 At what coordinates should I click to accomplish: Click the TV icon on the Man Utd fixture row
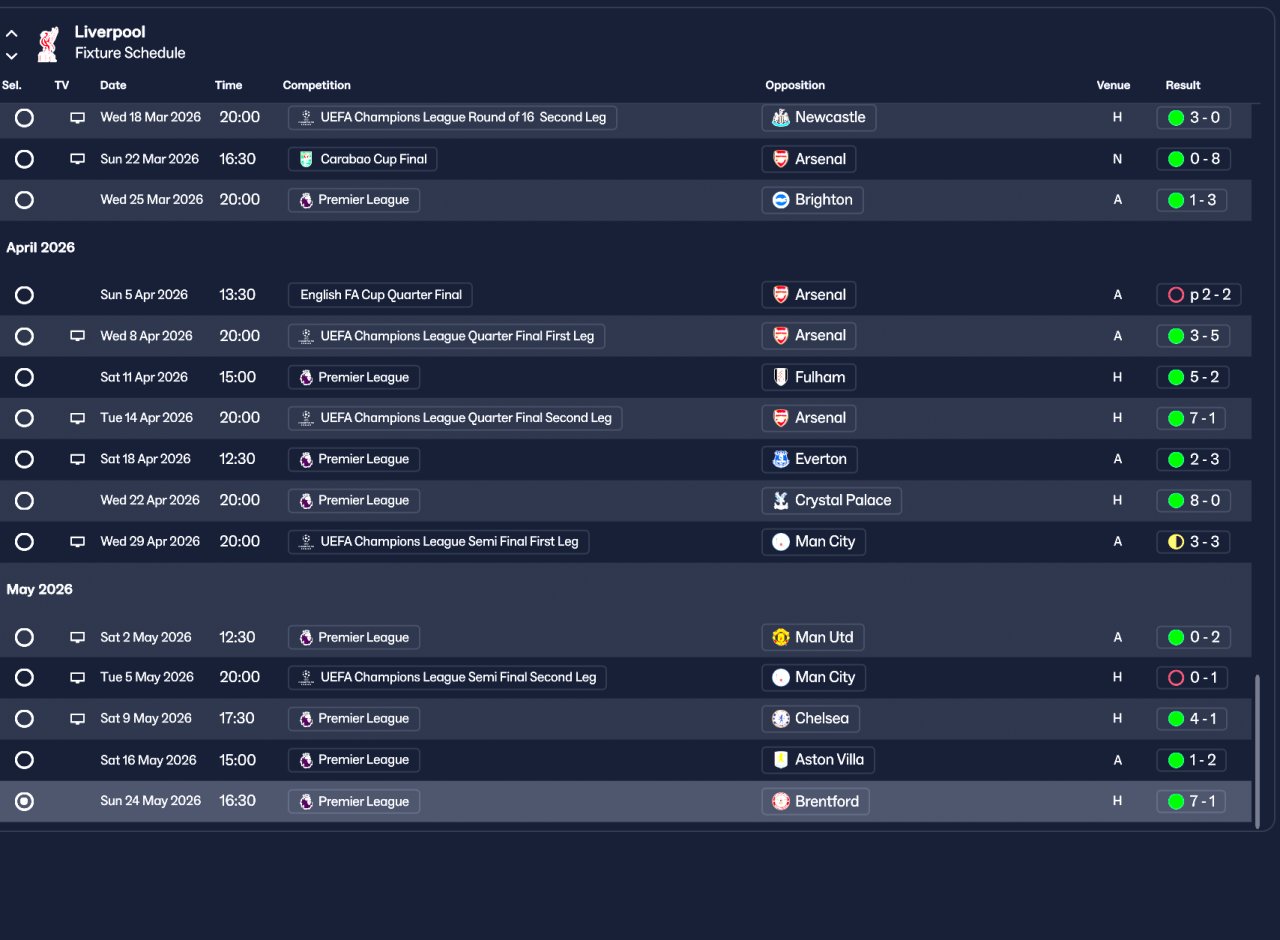click(x=77, y=637)
